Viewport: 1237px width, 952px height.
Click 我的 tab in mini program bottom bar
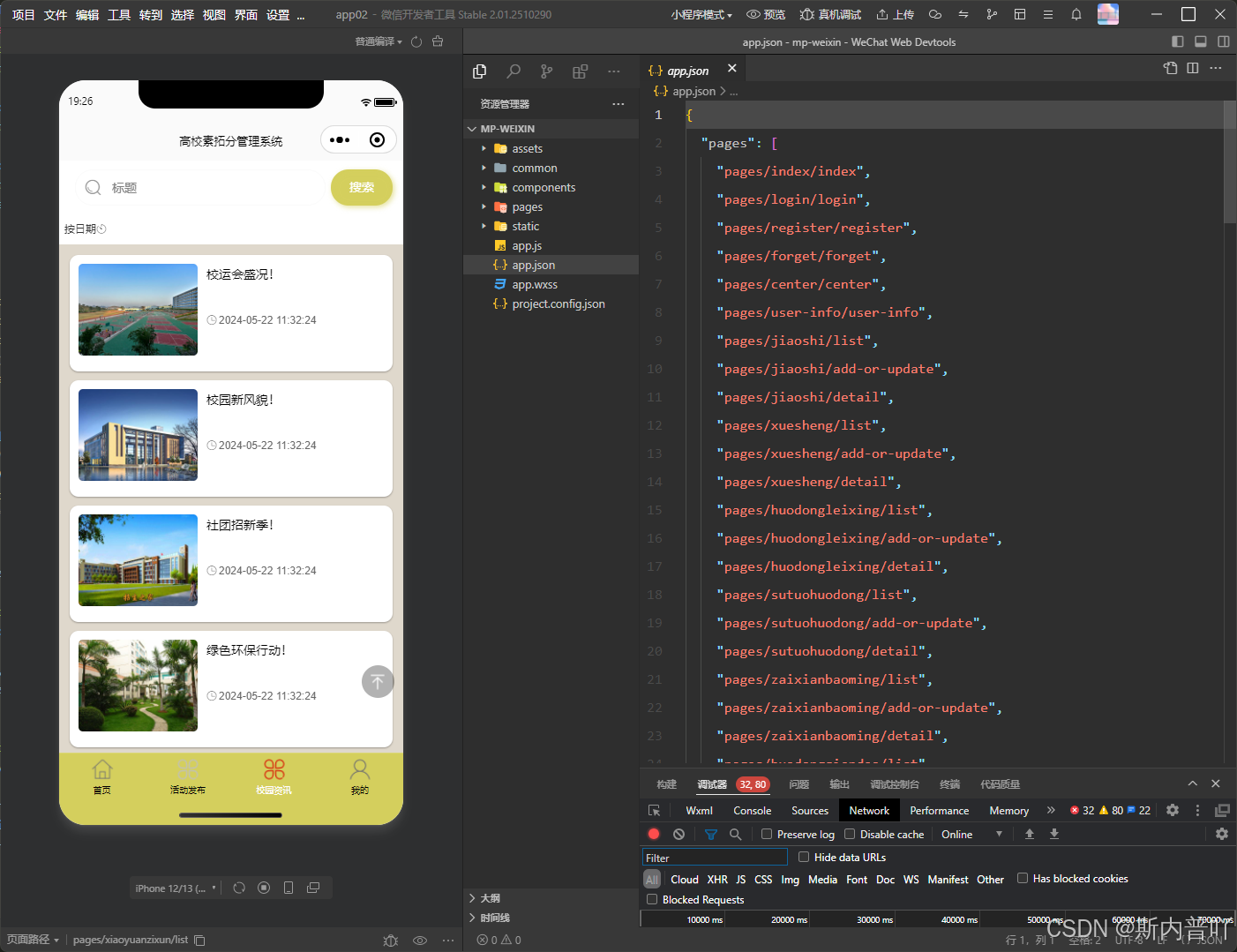click(360, 777)
